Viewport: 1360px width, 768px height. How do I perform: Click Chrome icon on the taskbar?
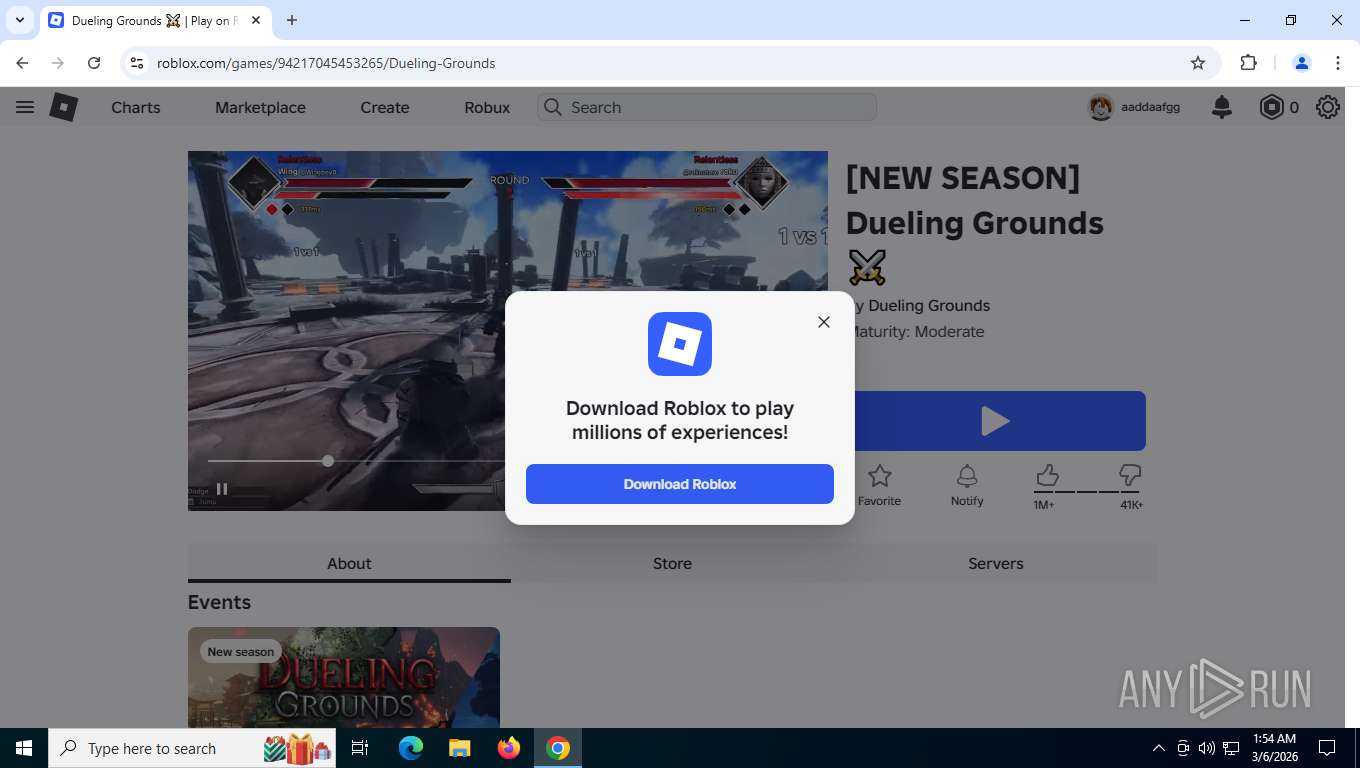558,748
